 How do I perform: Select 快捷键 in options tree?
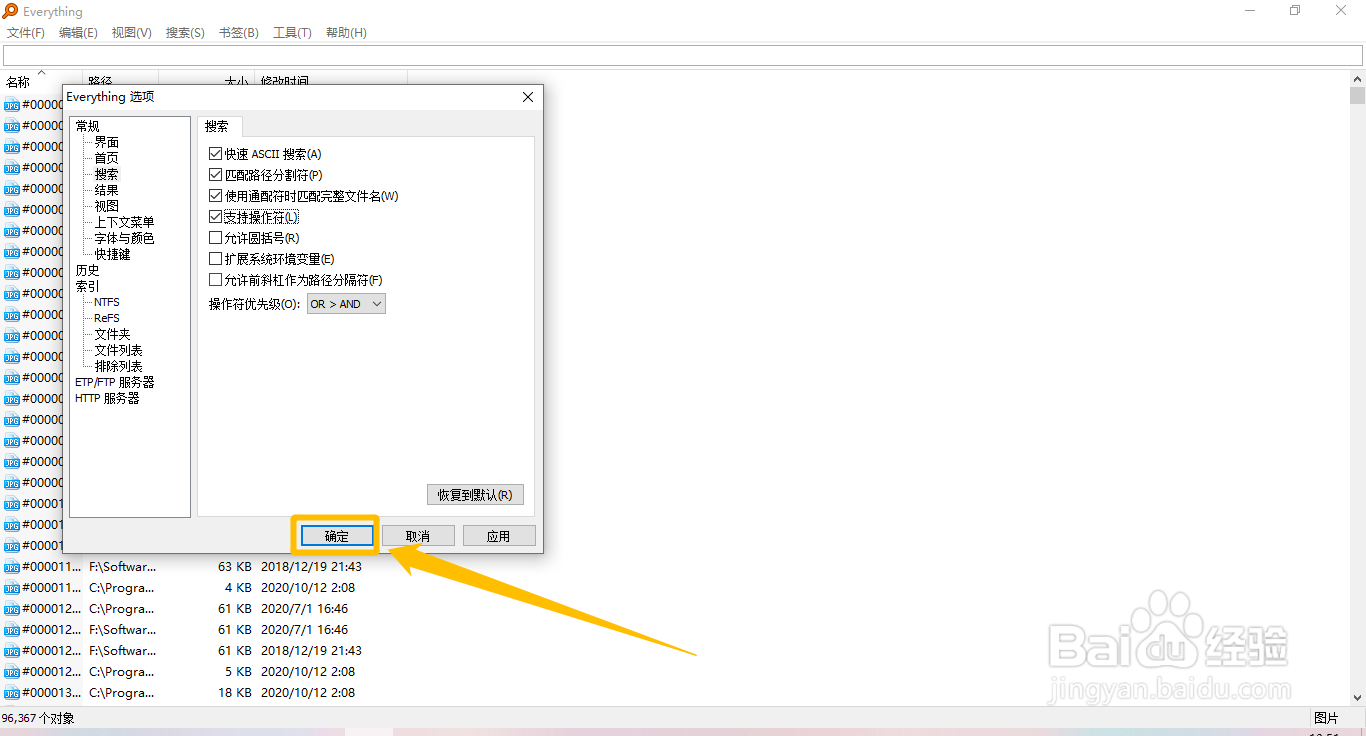(112, 254)
